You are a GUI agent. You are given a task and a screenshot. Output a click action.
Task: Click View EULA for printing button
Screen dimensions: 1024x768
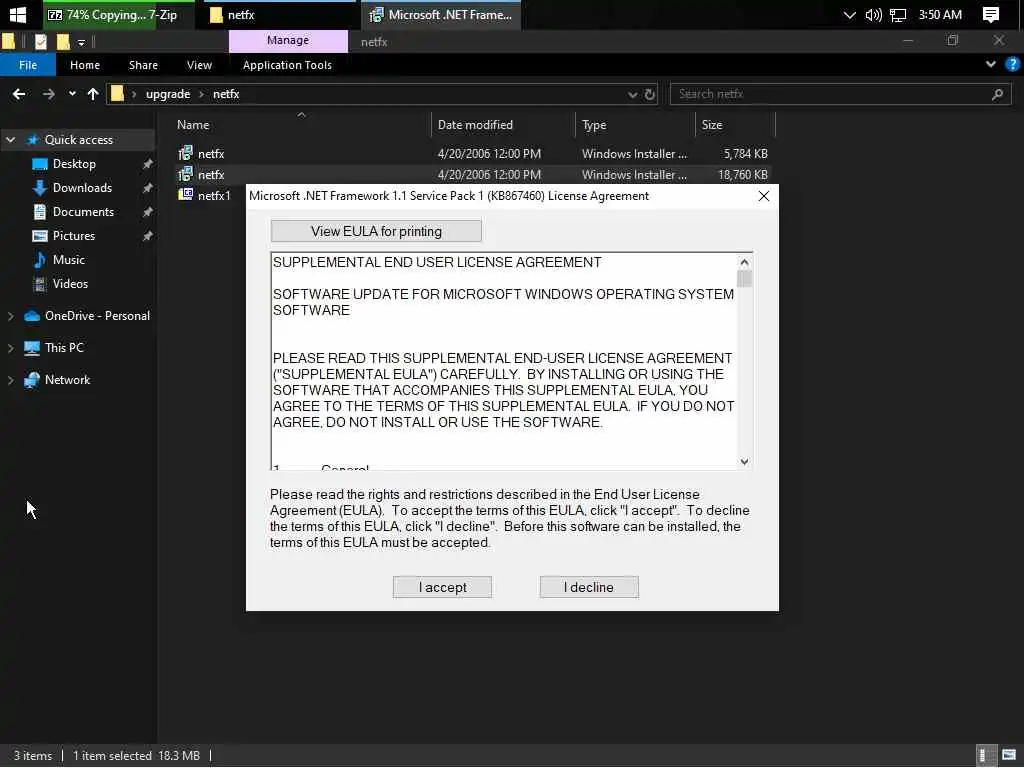click(376, 231)
